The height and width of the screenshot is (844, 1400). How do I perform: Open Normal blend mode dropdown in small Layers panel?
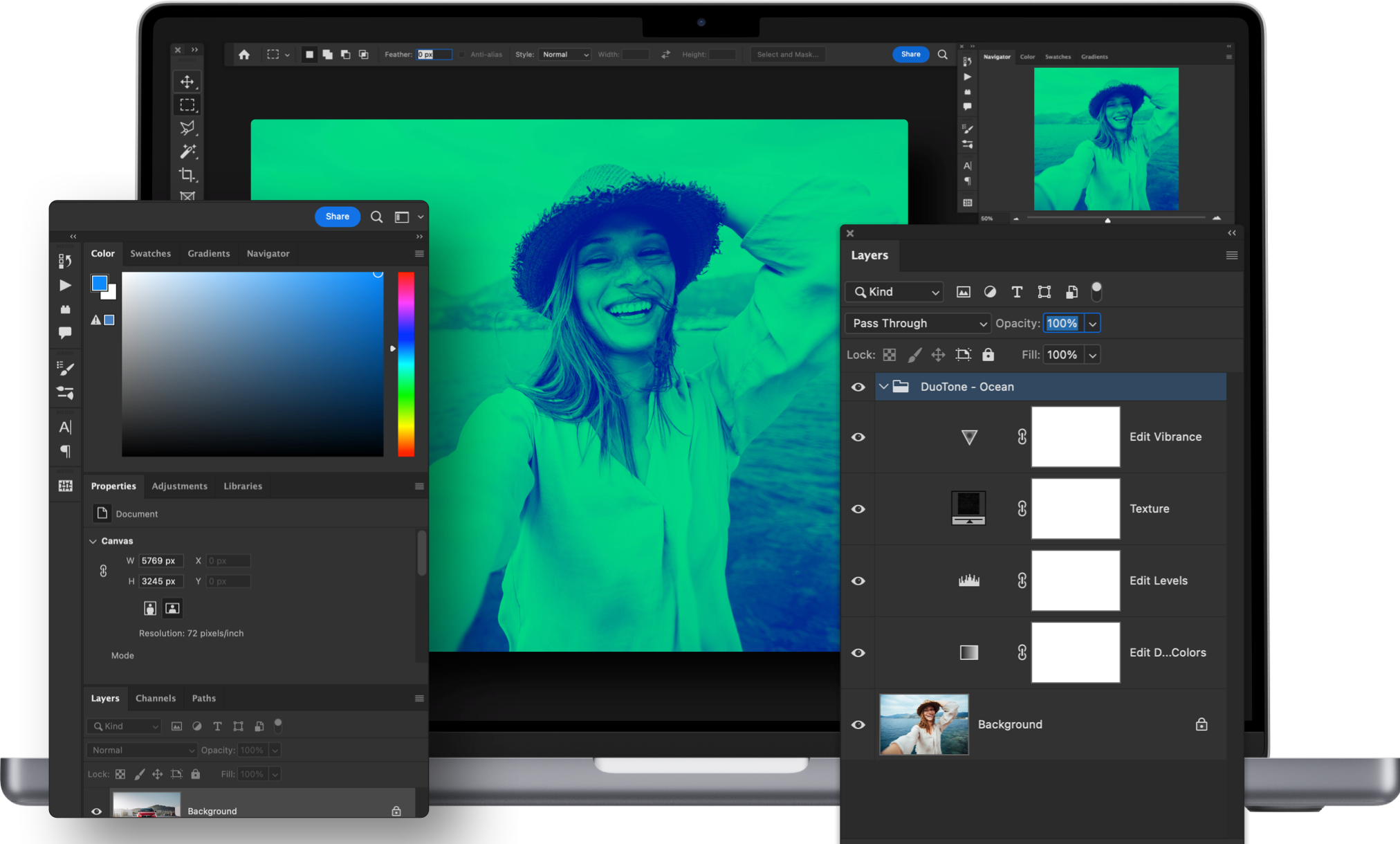(x=142, y=750)
